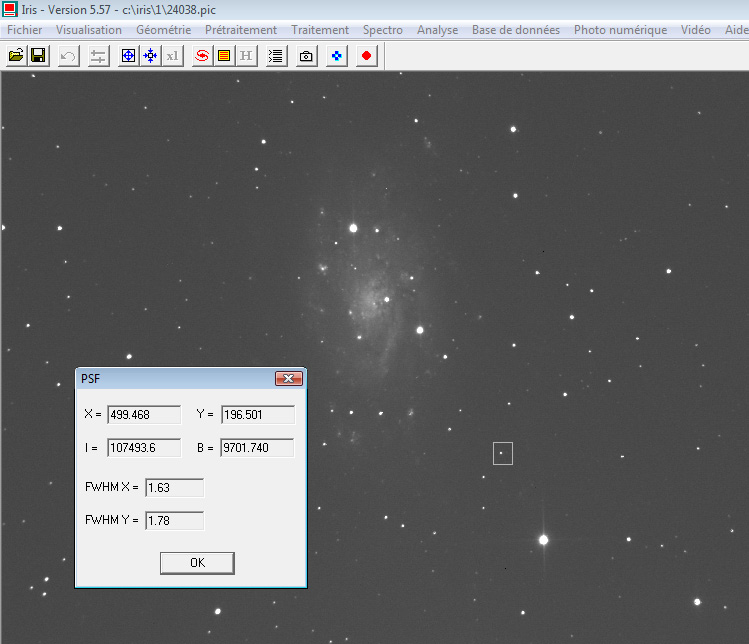
Task: Click the undo arrow toolbar icon
Action: pyautogui.click(x=69, y=56)
